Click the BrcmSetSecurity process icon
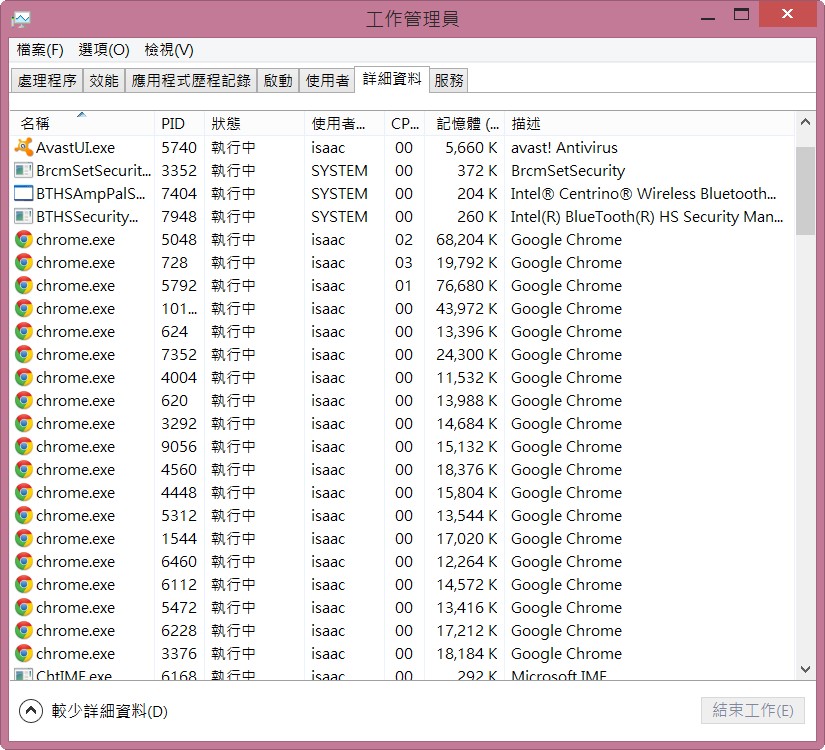 pyautogui.click(x=24, y=171)
